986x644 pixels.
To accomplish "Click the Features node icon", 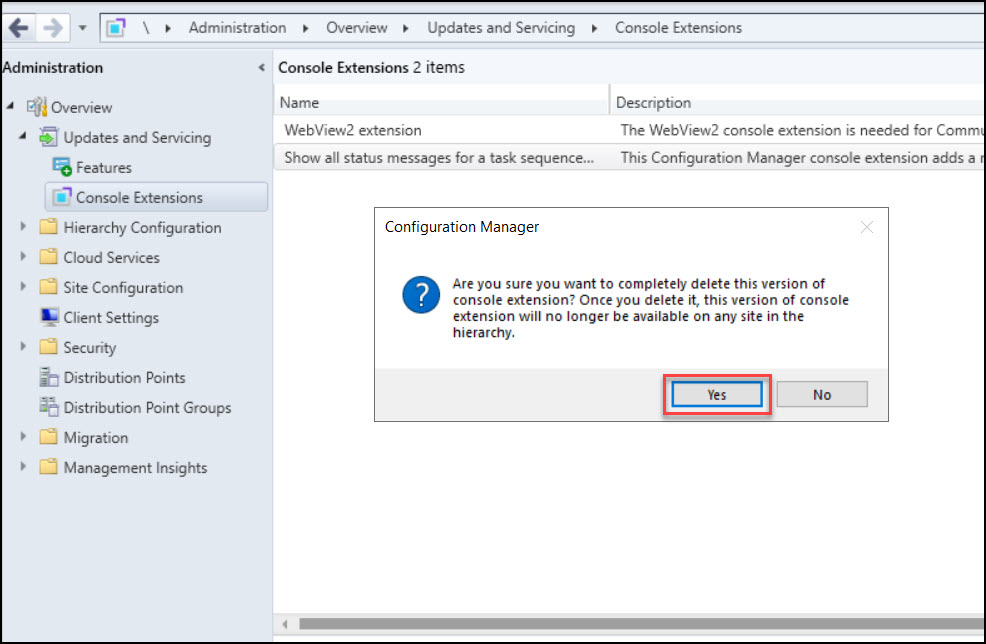I will click(x=62, y=167).
